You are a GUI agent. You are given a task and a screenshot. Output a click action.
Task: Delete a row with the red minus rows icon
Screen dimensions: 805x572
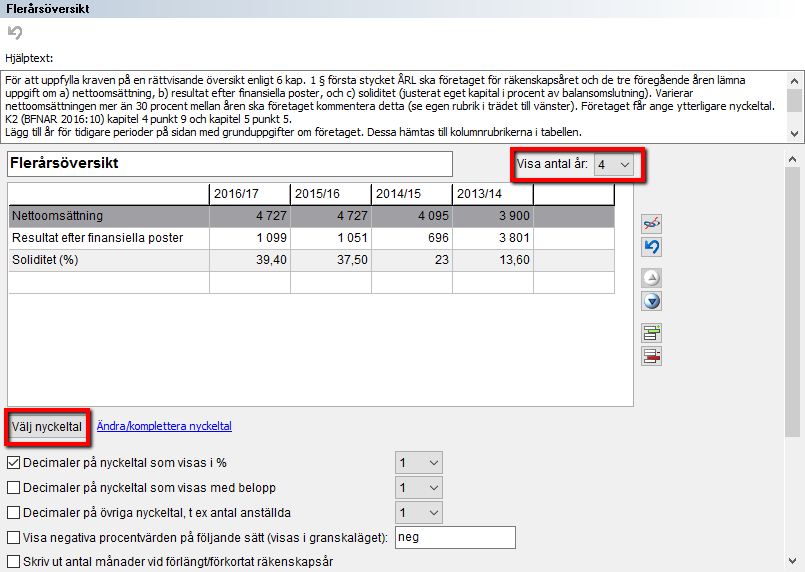pyautogui.click(x=651, y=356)
